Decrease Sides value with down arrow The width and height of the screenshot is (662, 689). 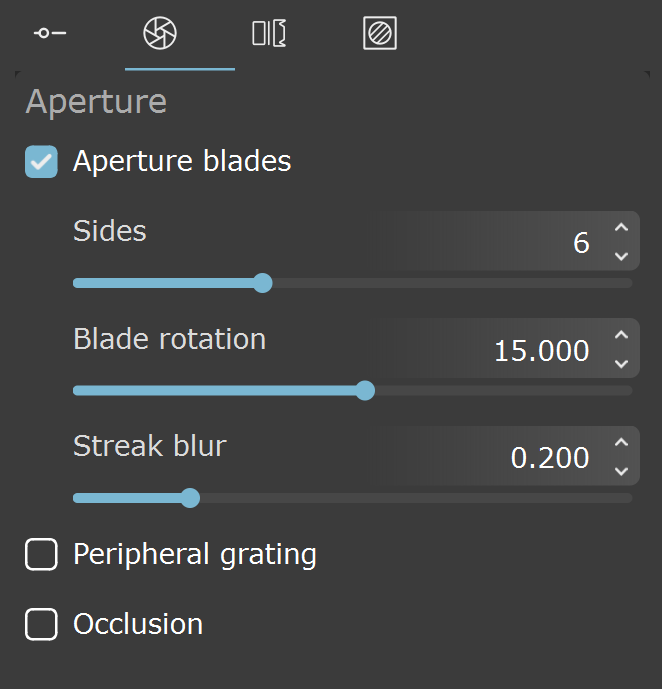pyautogui.click(x=621, y=256)
